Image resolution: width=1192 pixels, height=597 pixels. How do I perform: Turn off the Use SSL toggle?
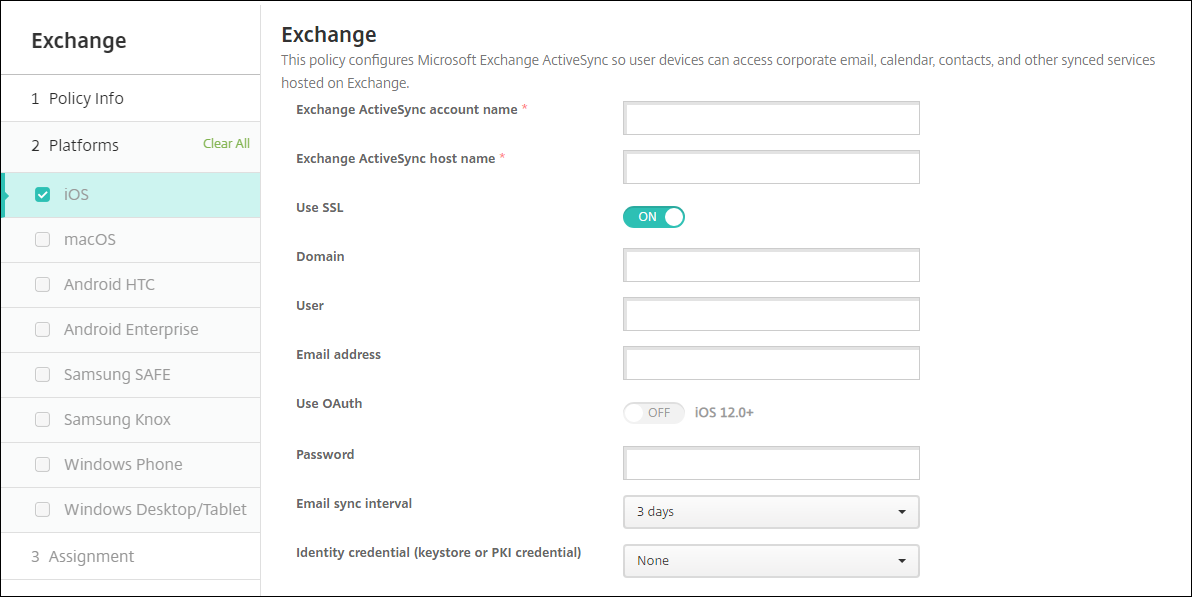click(653, 217)
